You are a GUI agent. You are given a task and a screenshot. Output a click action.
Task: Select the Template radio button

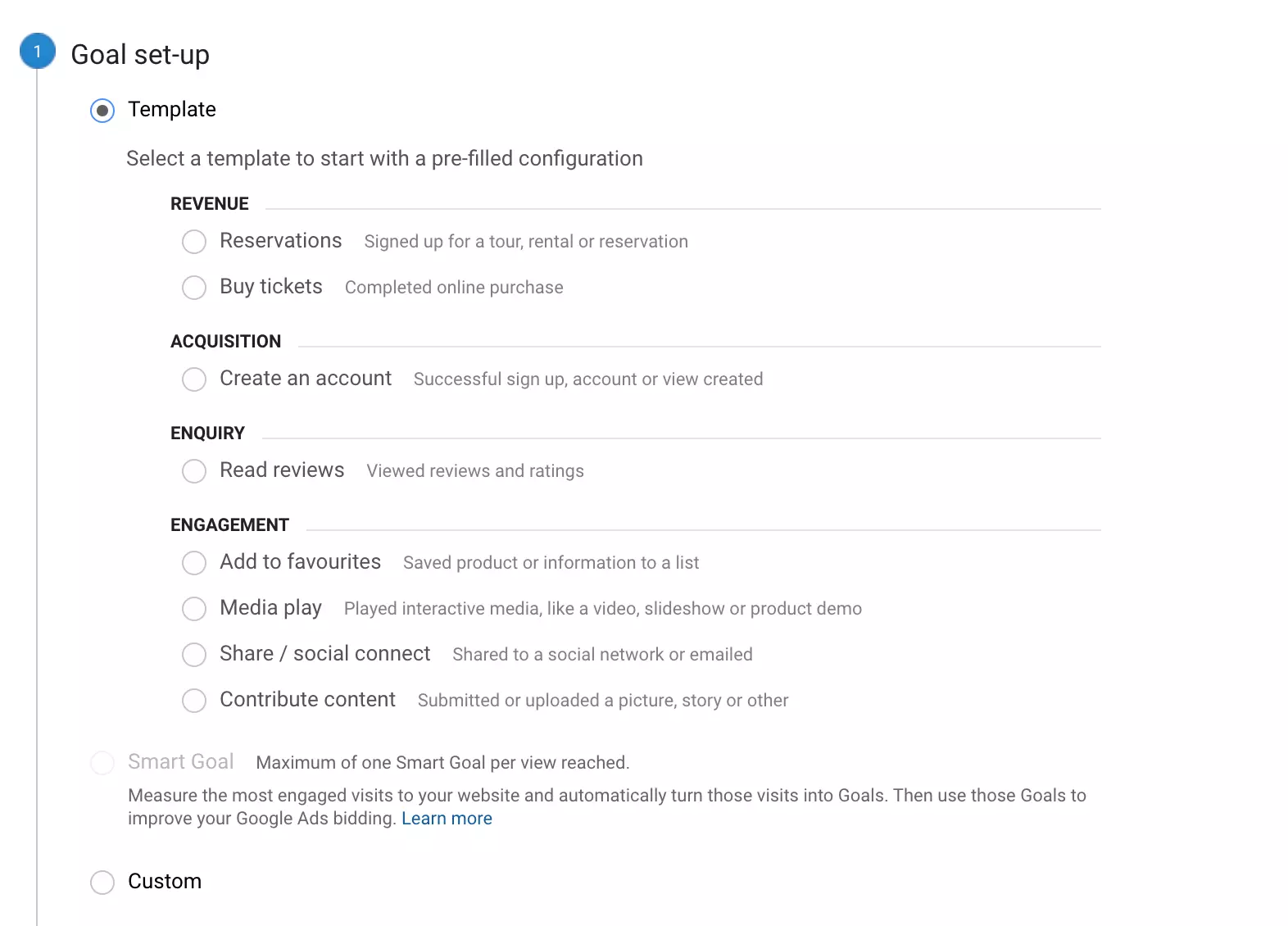pos(102,111)
